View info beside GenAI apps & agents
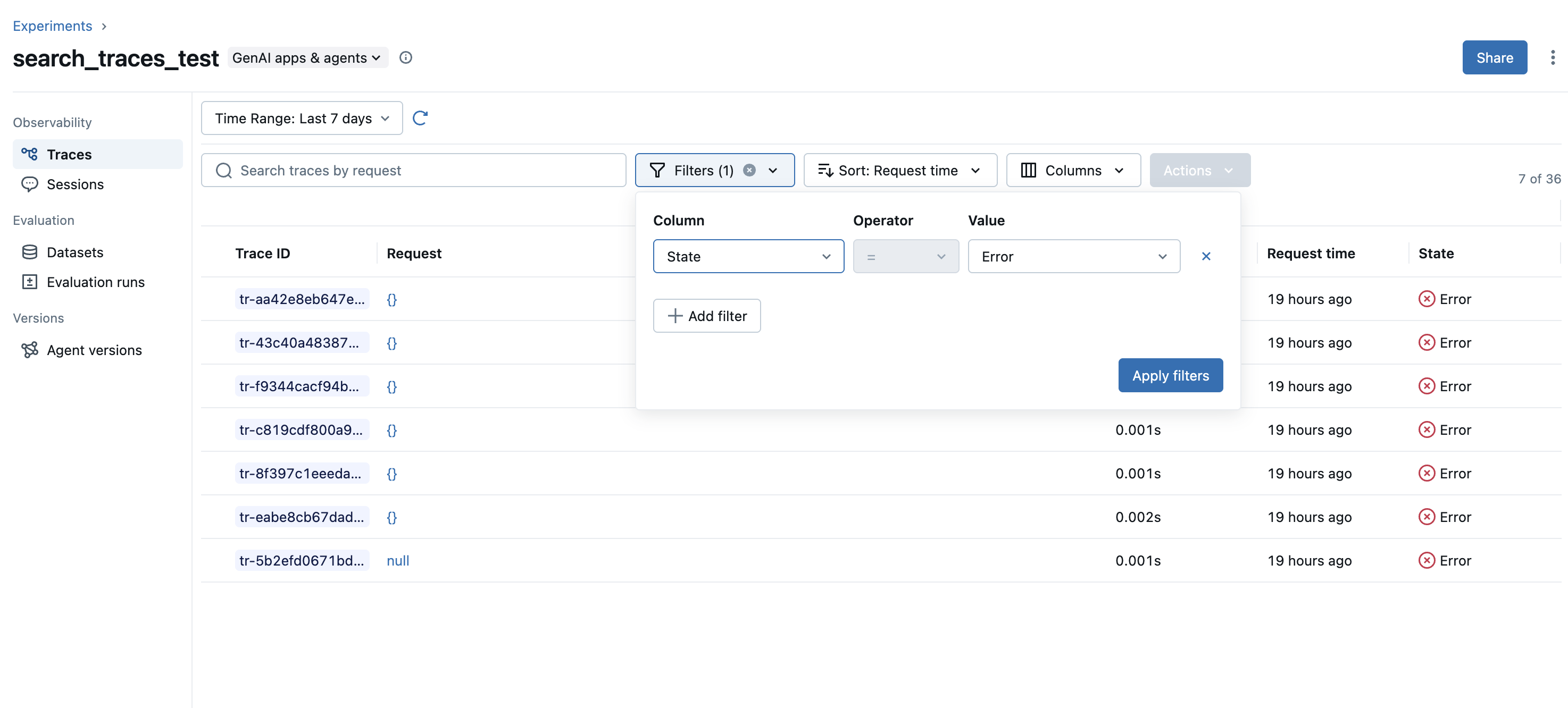 [x=405, y=57]
